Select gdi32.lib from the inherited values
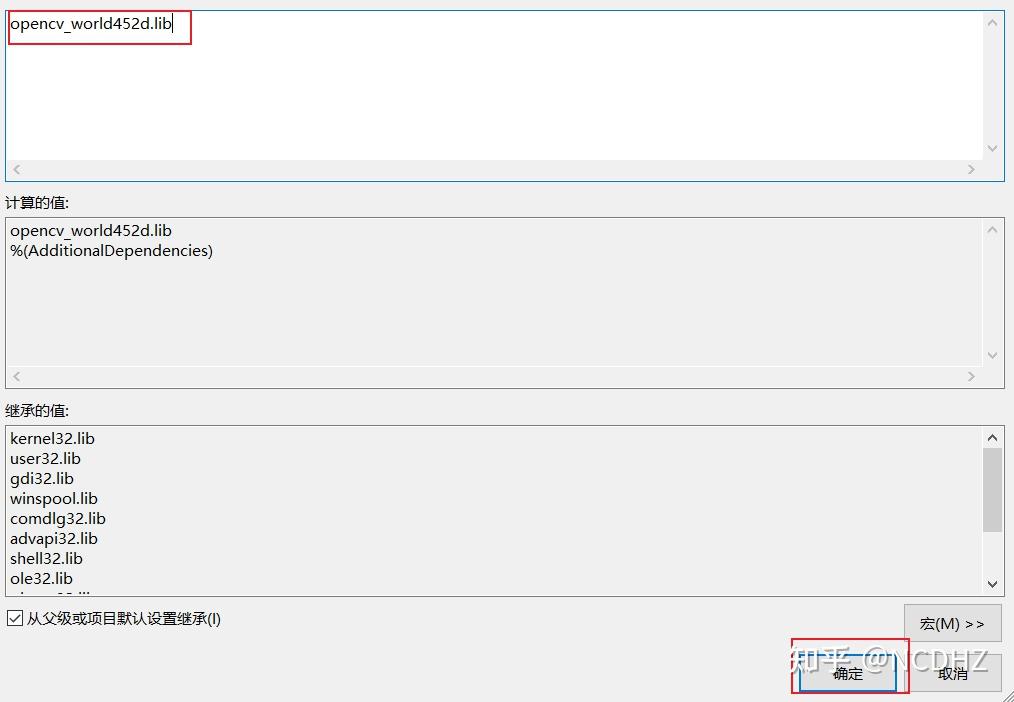Screen dimensions: 1014x702 click(42, 478)
